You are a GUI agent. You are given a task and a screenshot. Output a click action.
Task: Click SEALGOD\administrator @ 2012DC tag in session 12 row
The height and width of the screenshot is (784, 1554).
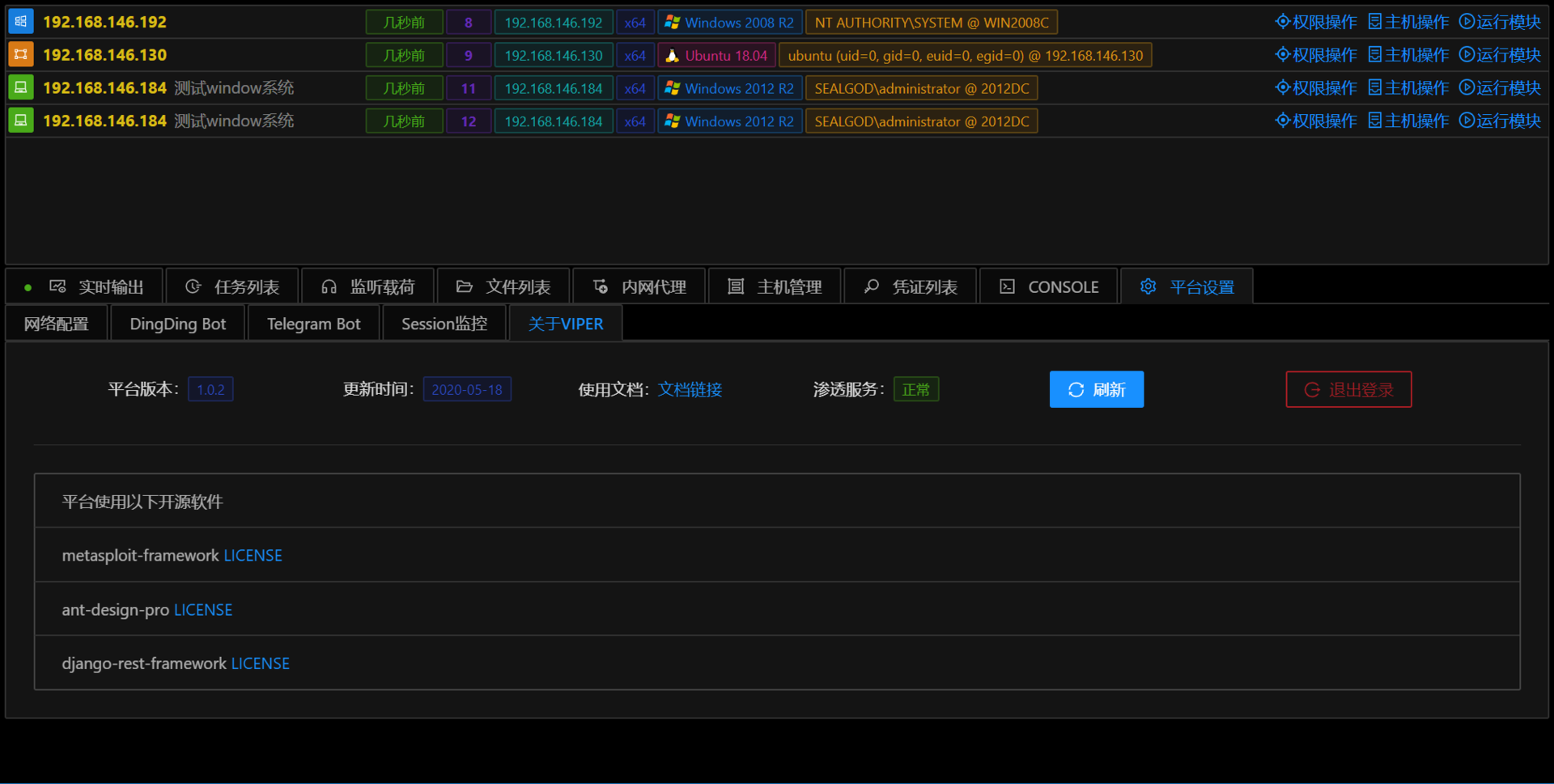pyautogui.click(x=922, y=121)
